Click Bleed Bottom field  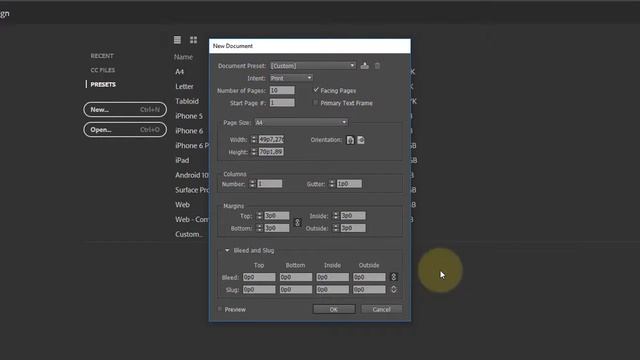click(296, 277)
